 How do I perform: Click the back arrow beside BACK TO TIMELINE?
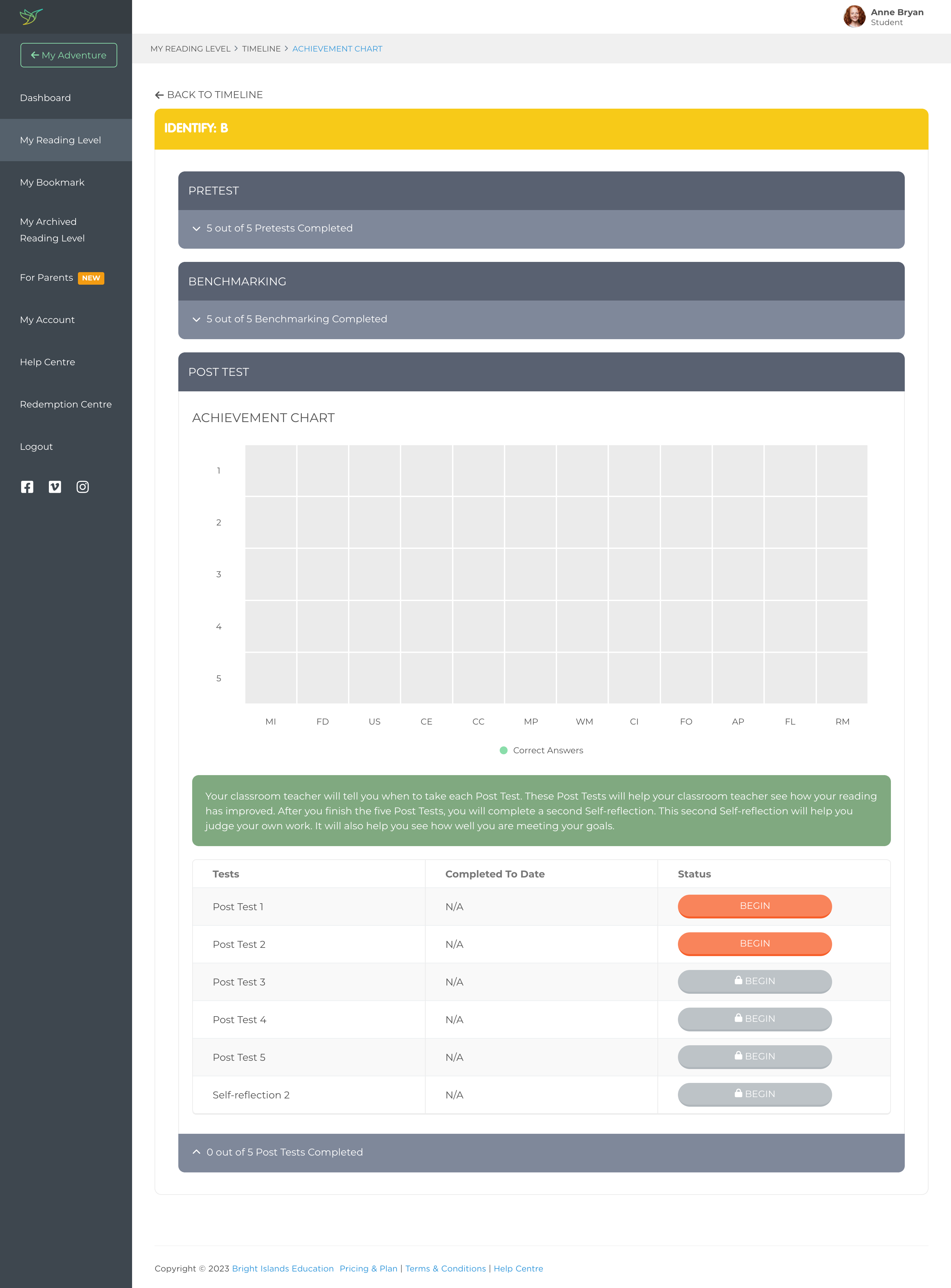(159, 95)
